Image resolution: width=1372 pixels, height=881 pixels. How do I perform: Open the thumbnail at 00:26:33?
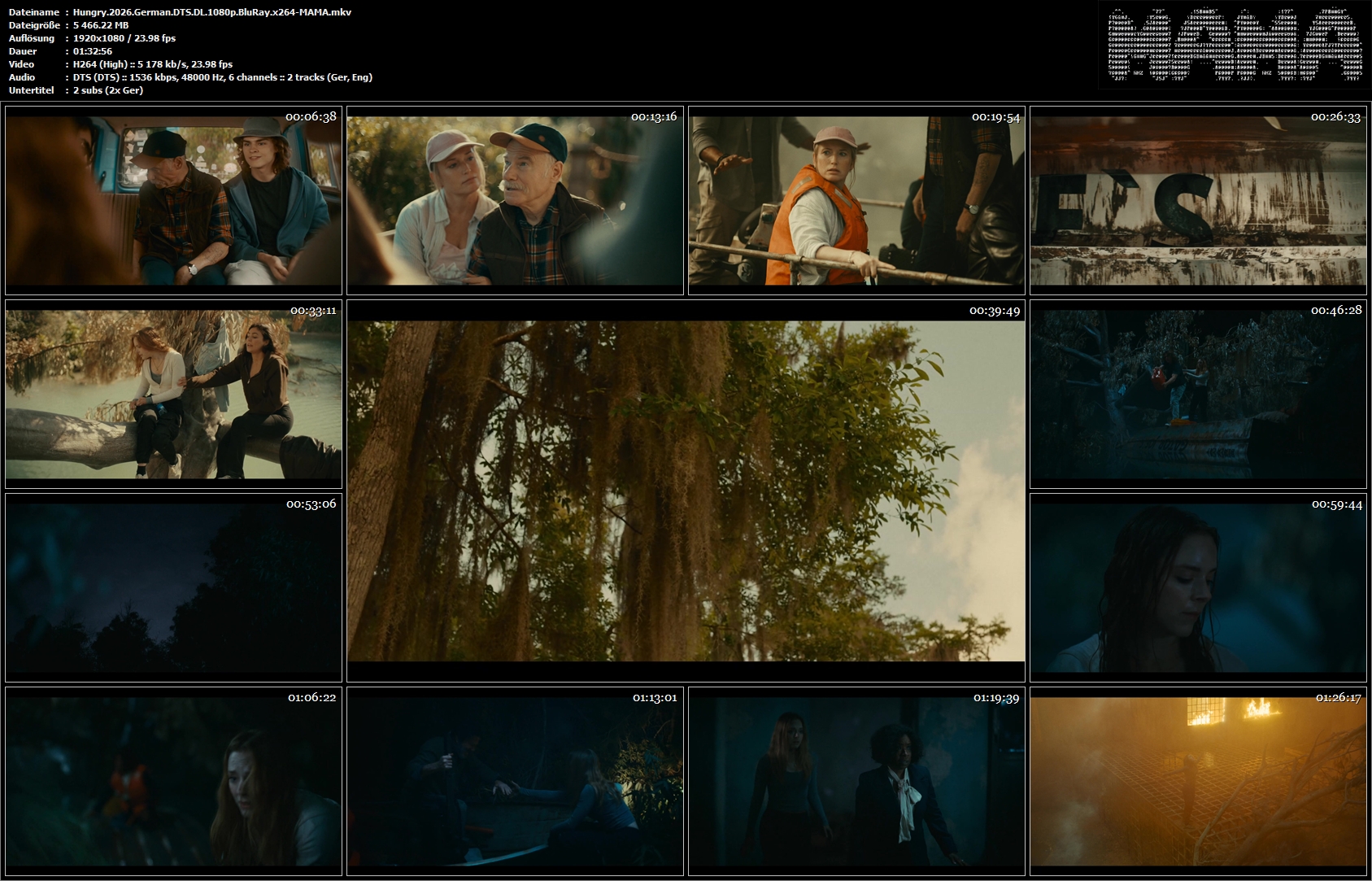click(1198, 200)
